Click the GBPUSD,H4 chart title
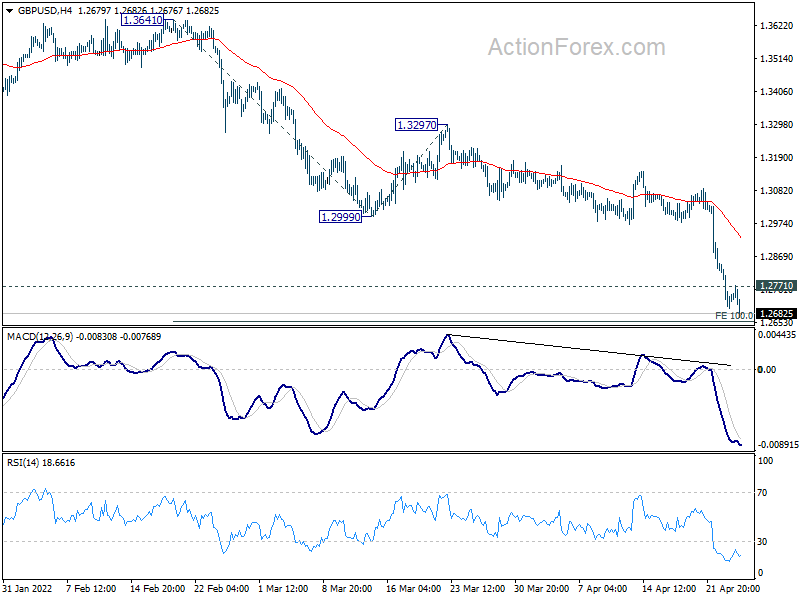The width and height of the screenshot is (800, 600). click(x=44, y=10)
